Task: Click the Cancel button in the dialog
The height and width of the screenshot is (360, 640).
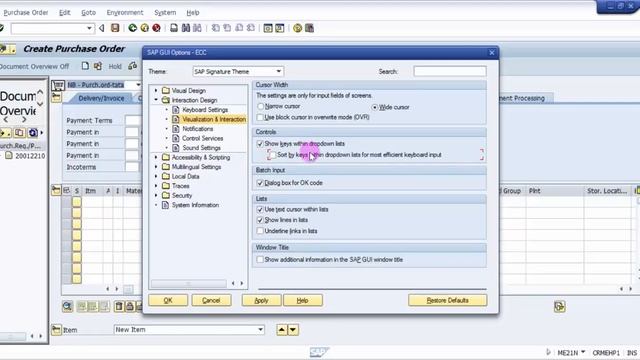Action: pyautogui.click(x=211, y=300)
